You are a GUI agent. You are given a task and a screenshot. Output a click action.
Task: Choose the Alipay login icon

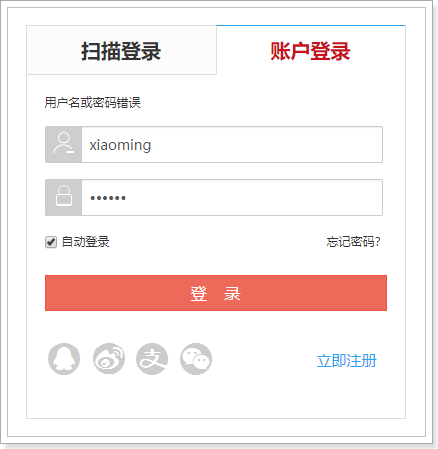tap(152, 359)
